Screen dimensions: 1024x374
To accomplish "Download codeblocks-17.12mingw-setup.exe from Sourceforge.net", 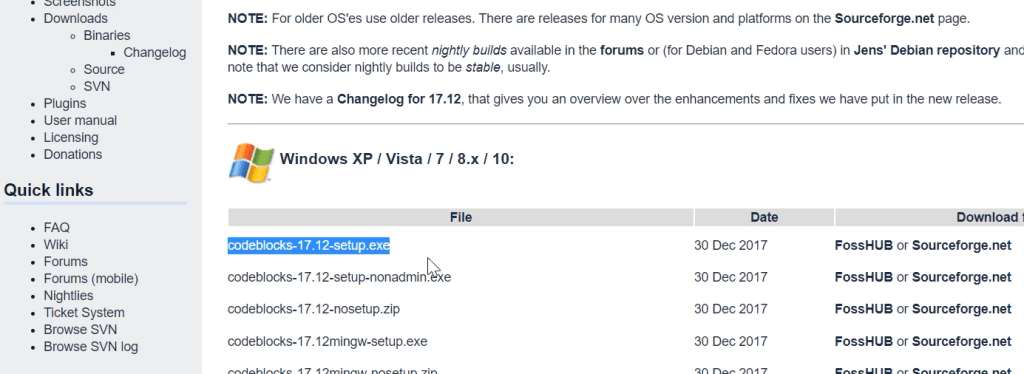I will tap(961, 341).
